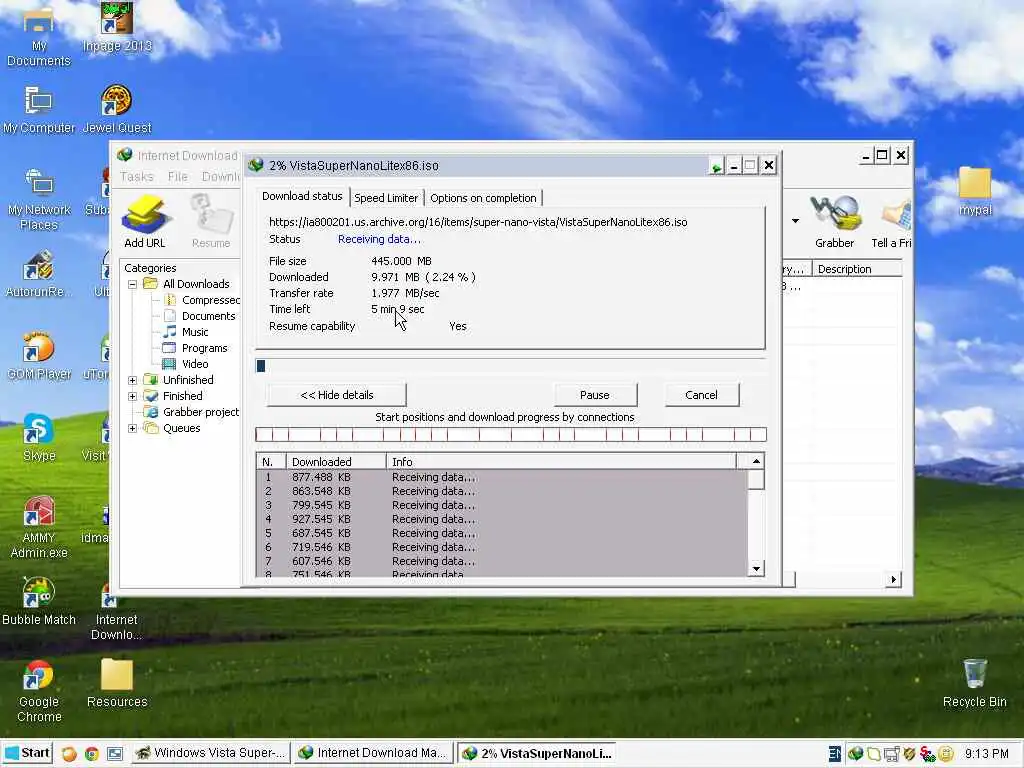
Task: Select the Music category
Action: click(195, 332)
